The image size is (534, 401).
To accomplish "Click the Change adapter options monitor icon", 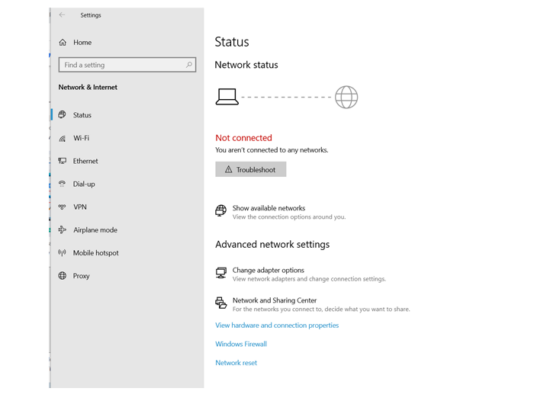I will coord(221,273).
